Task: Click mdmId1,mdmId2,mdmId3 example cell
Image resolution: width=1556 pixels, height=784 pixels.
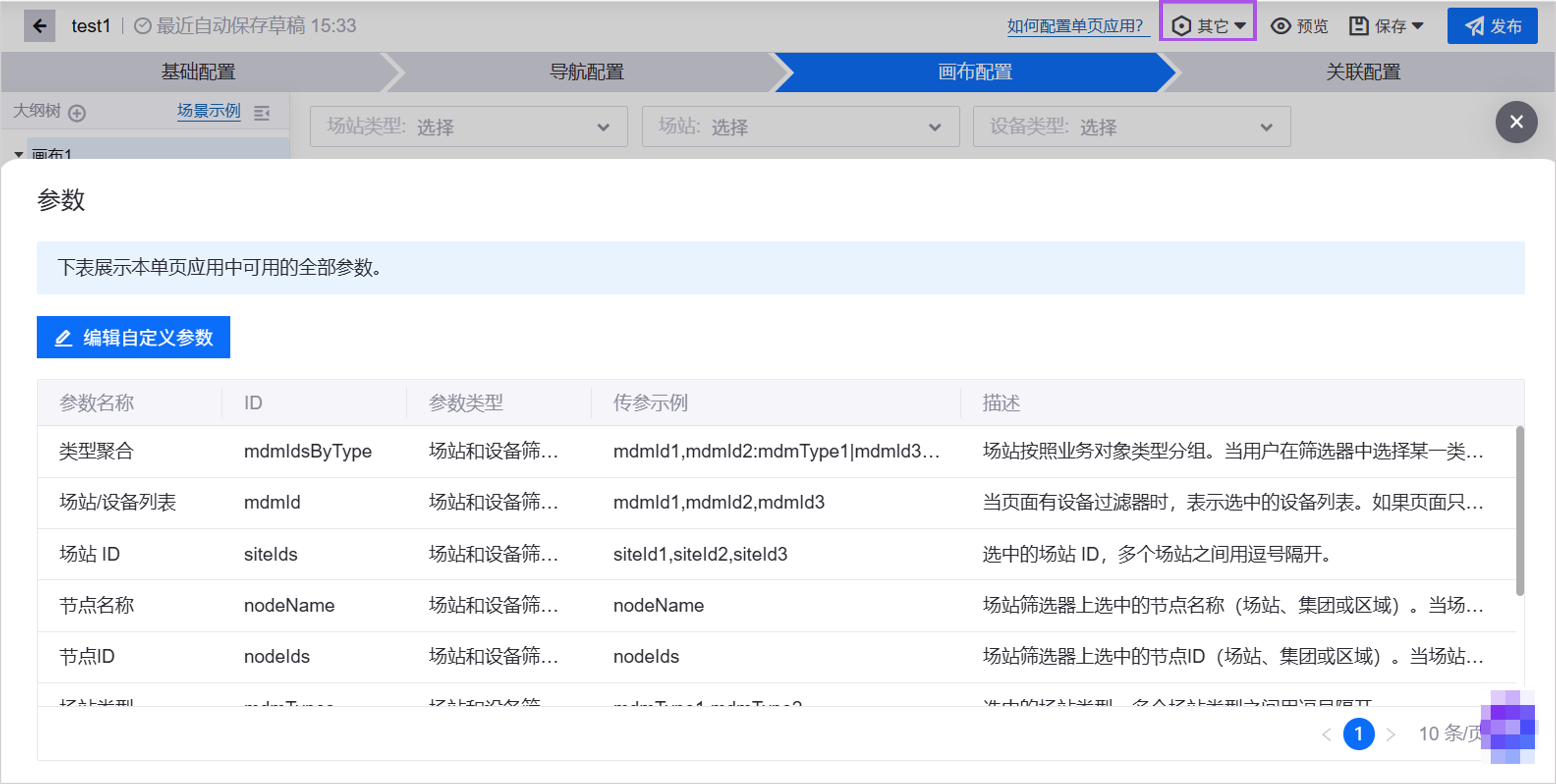Action: [719, 502]
